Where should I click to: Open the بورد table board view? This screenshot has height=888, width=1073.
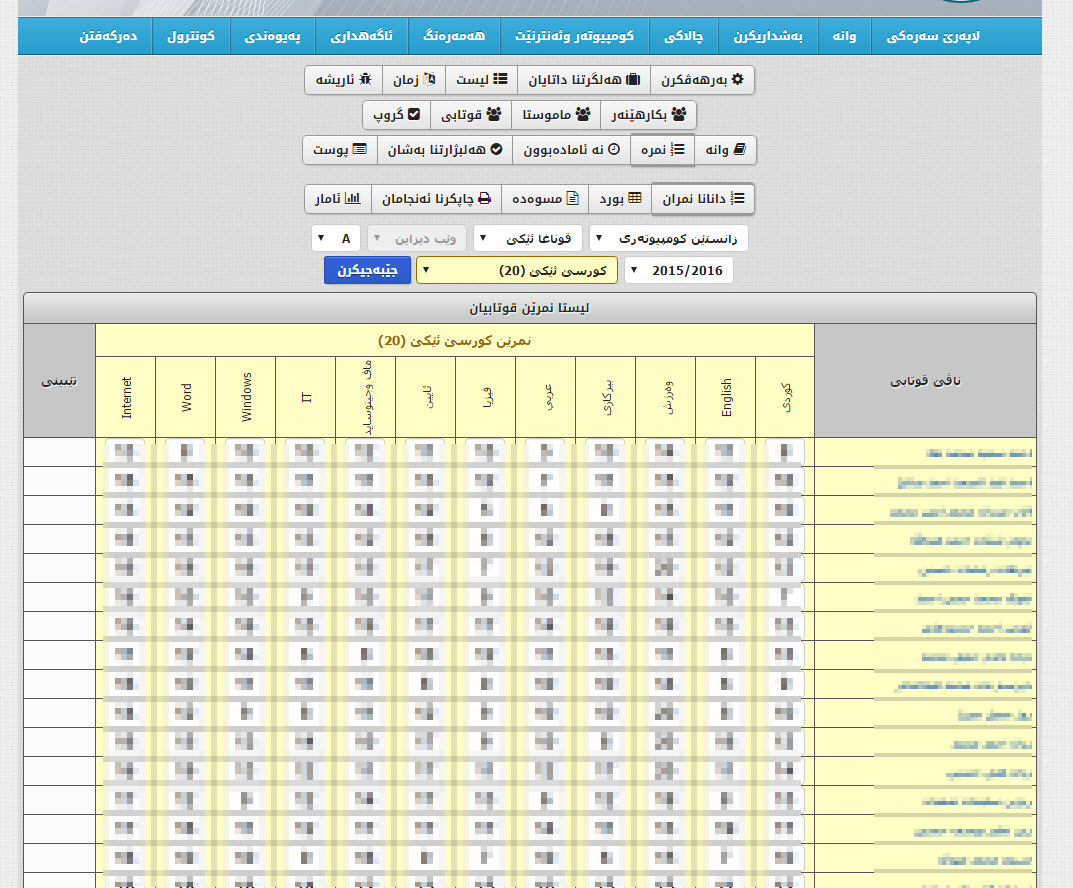pyautogui.click(x=620, y=199)
